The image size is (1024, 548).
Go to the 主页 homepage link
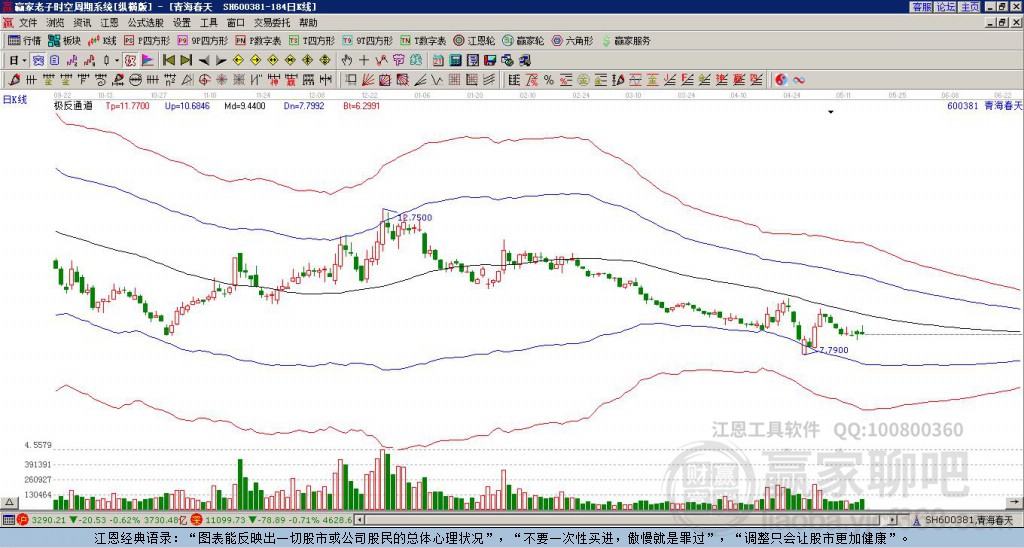coord(970,7)
